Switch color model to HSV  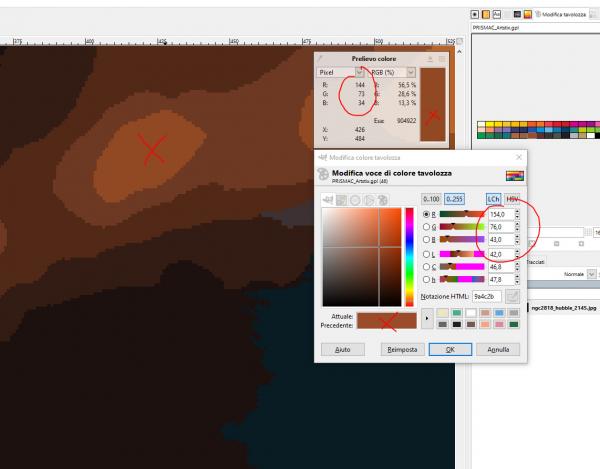click(512, 199)
